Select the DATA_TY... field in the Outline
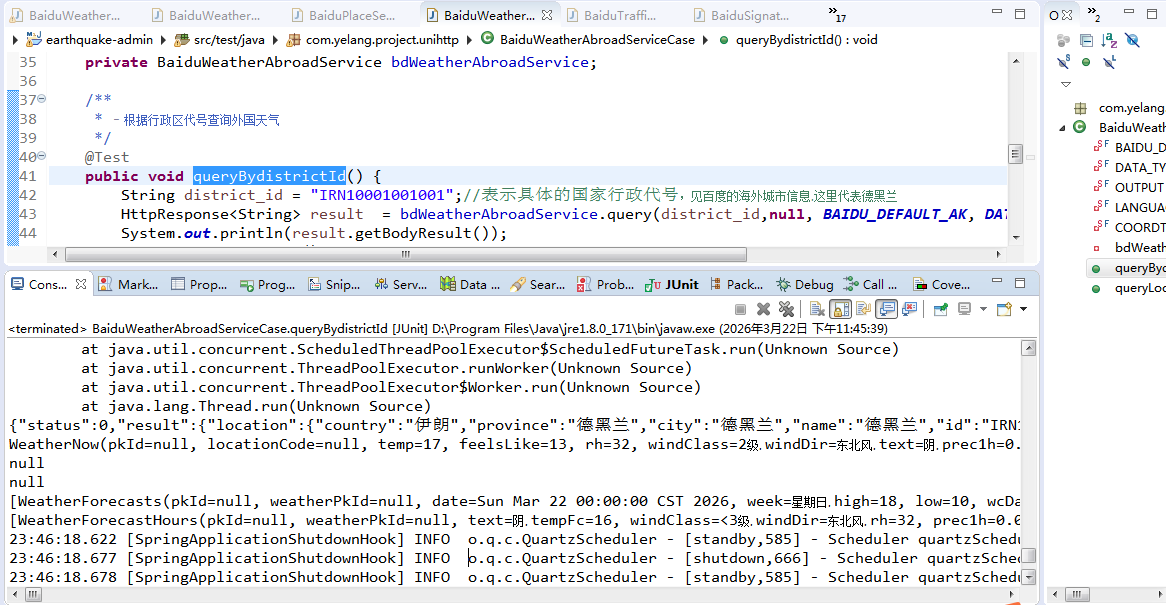The height and width of the screenshot is (605, 1166). coord(1129,167)
